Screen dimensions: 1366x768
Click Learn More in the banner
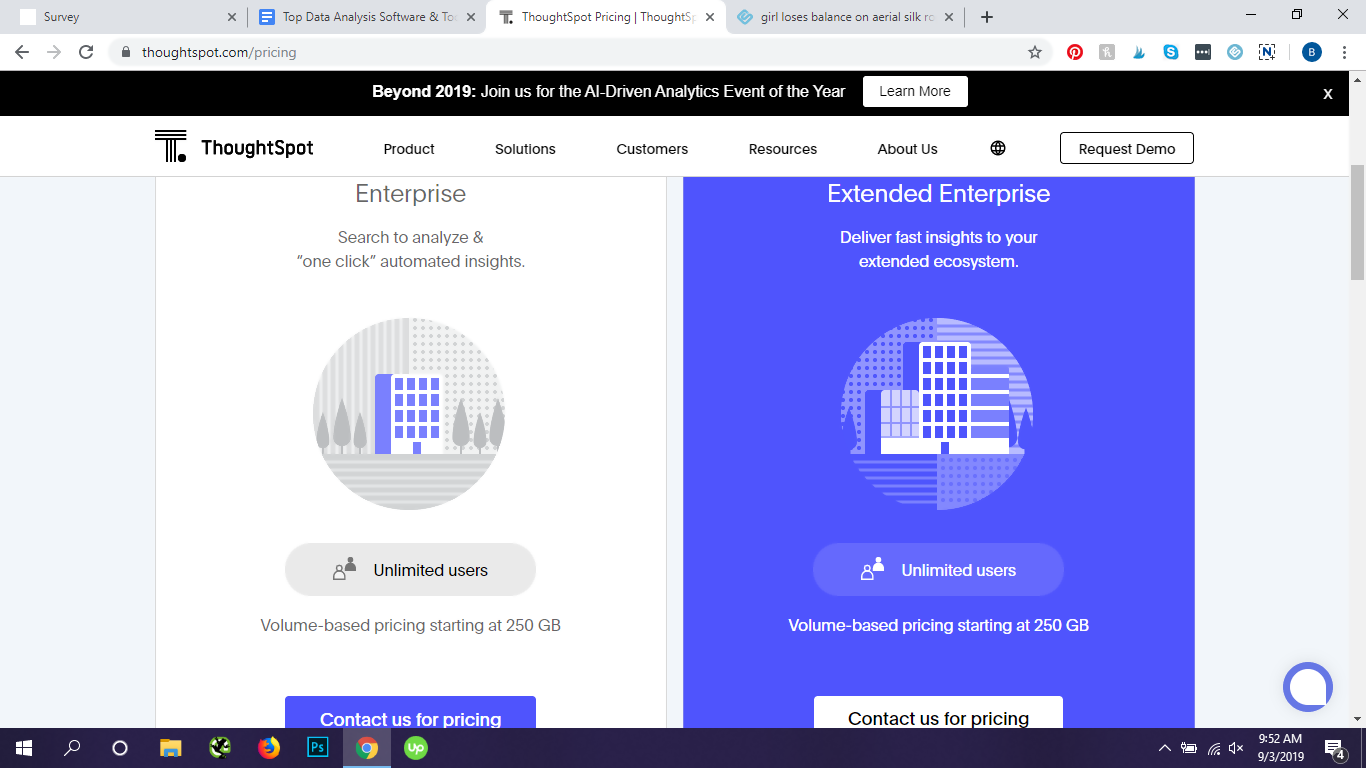click(x=914, y=91)
